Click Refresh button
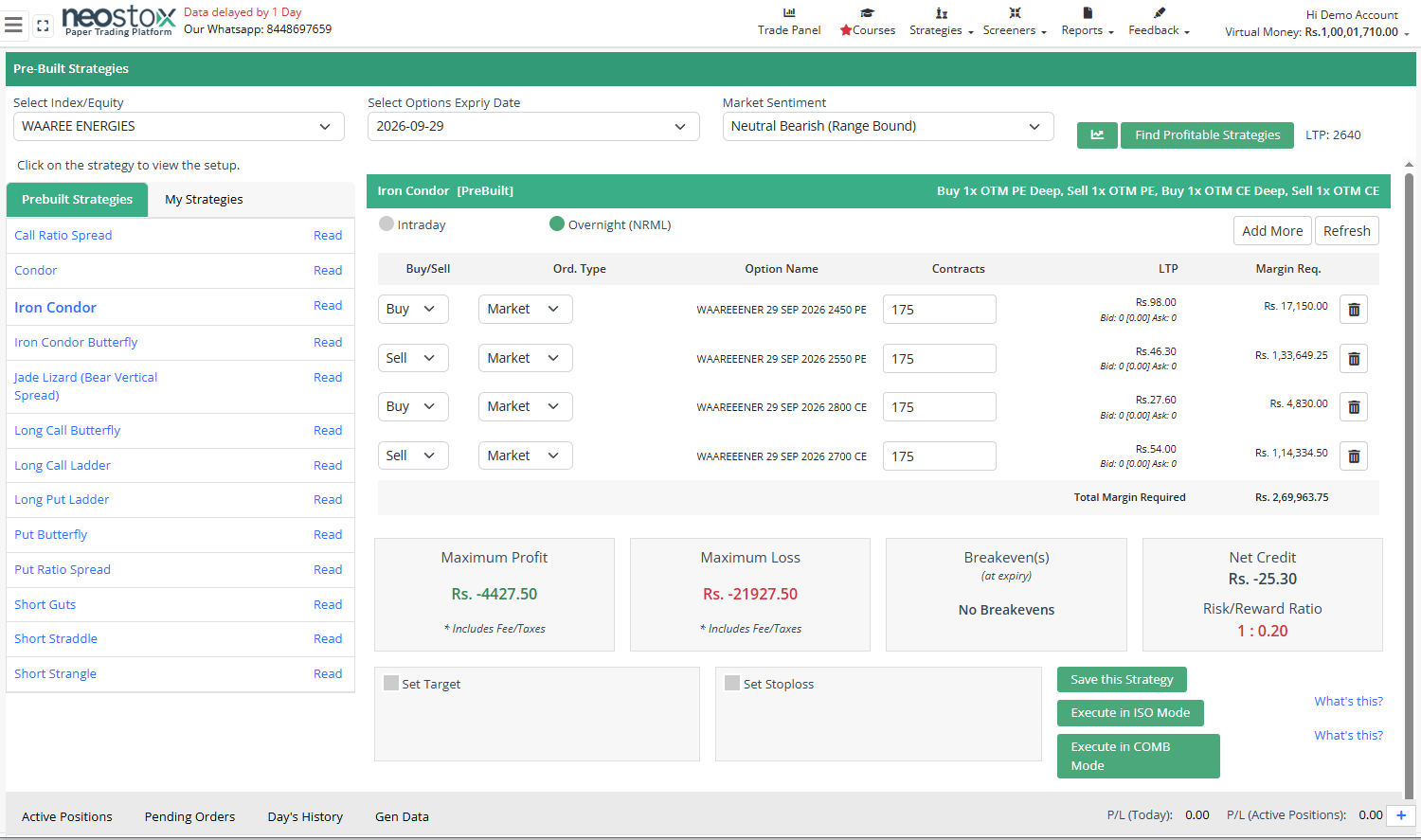This screenshot has height=840, width=1421. tap(1346, 231)
